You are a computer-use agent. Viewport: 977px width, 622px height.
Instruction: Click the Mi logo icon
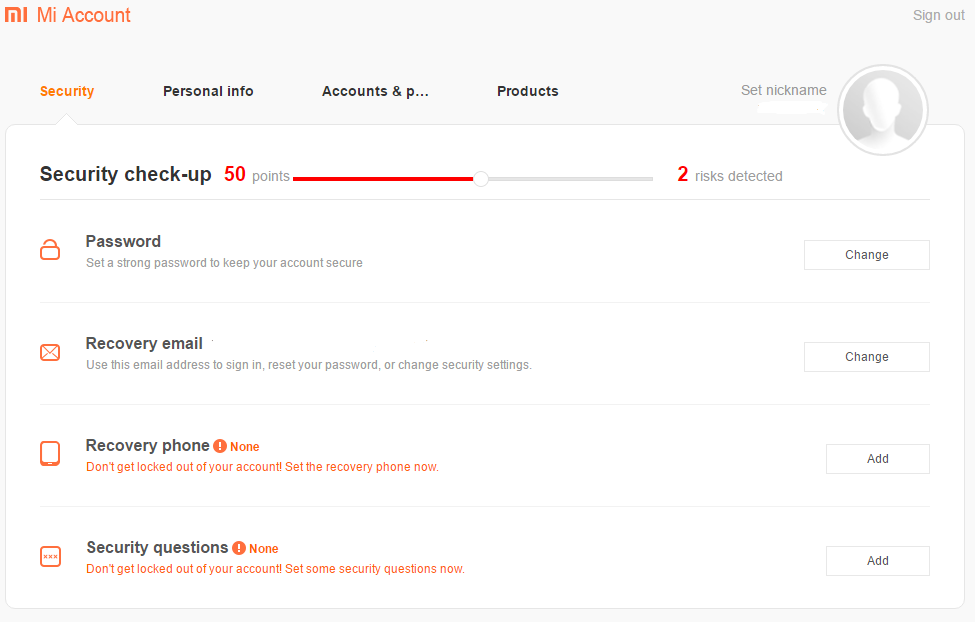[16, 15]
